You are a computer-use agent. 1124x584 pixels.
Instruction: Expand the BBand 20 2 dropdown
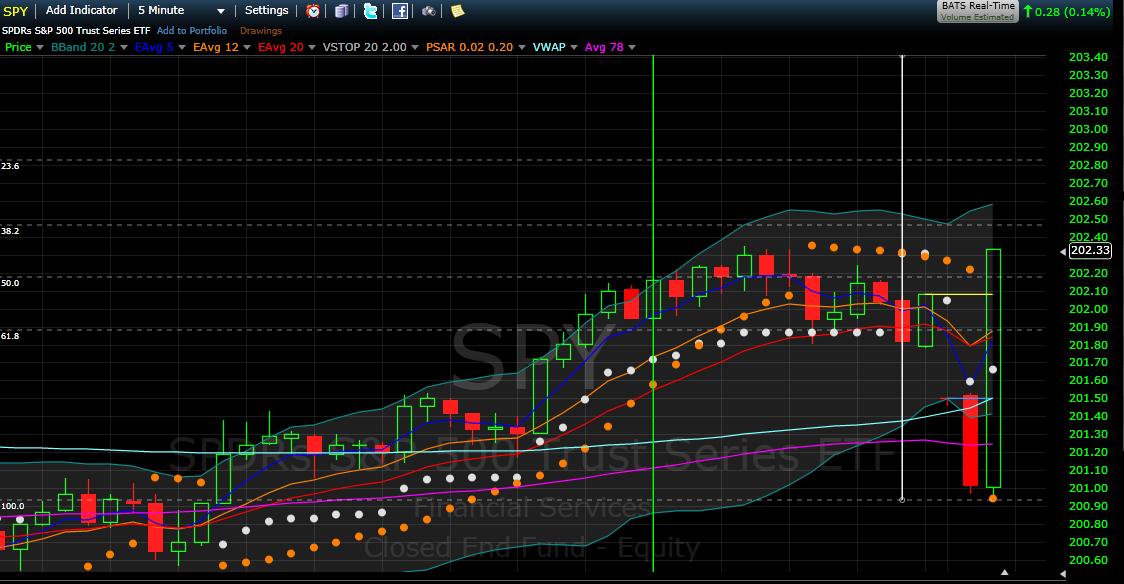tap(124, 47)
